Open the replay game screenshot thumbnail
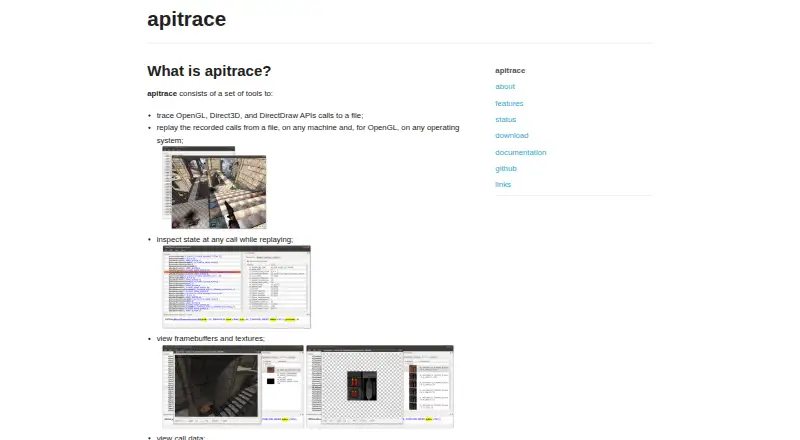800x440 pixels. click(x=214, y=187)
